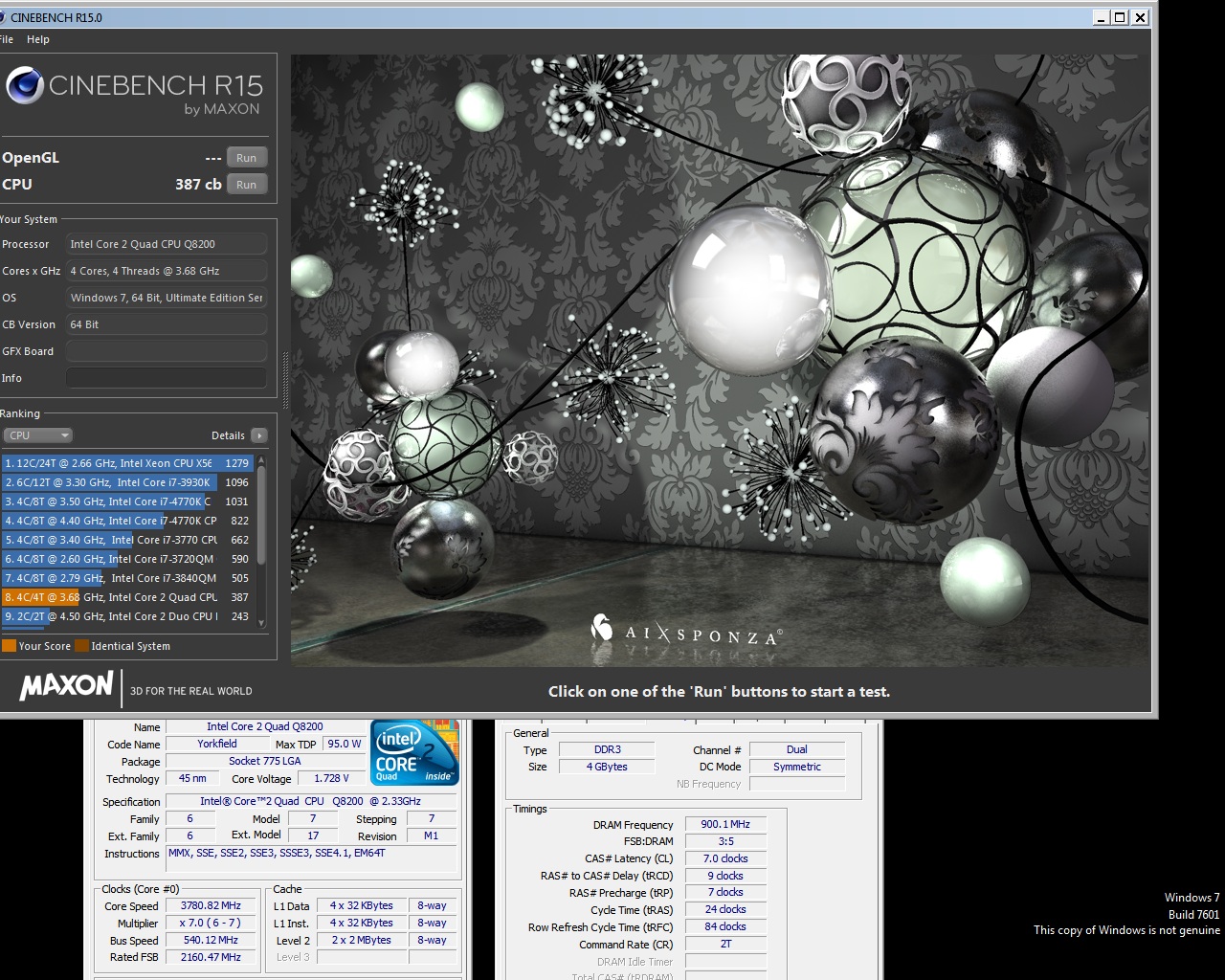This screenshot has height=980, width=1225.
Task: Click Technology 45 nm in CPU-Z
Action: tap(192, 778)
